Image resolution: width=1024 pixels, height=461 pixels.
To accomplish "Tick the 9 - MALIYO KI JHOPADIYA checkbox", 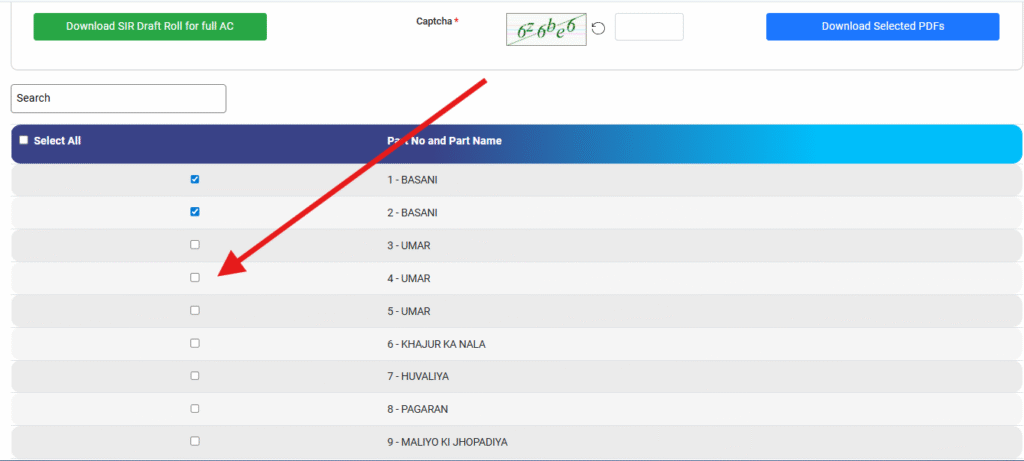I will (195, 441).
